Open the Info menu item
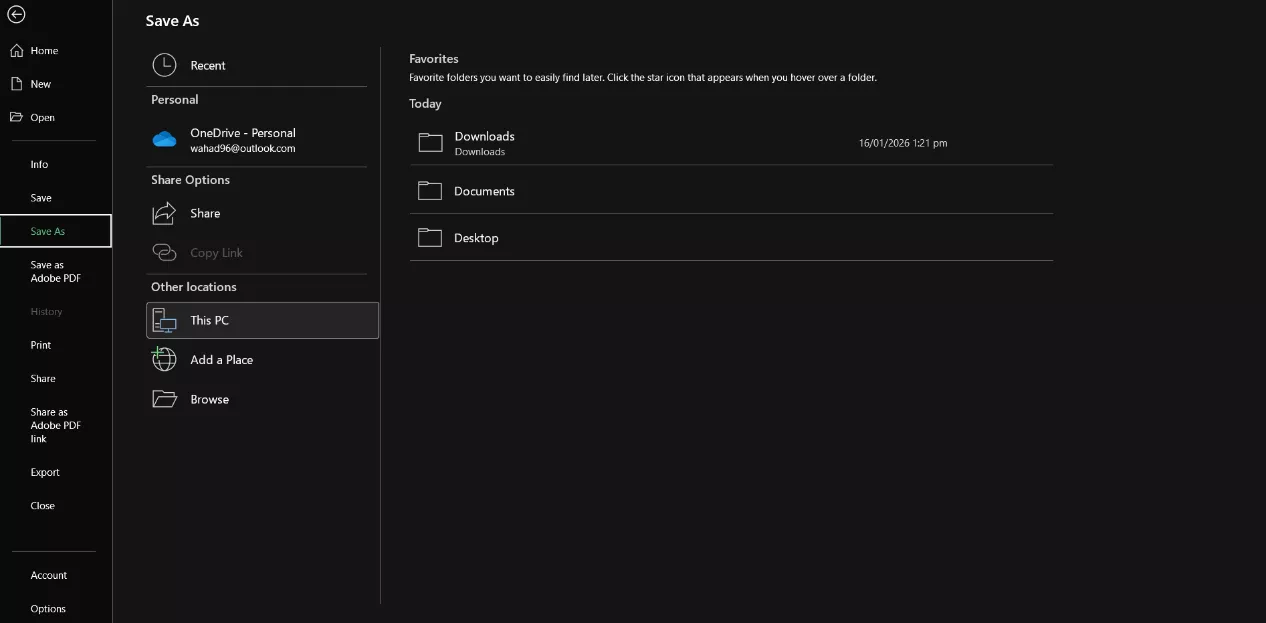1266x623 pixels. (x=39, y=164)
